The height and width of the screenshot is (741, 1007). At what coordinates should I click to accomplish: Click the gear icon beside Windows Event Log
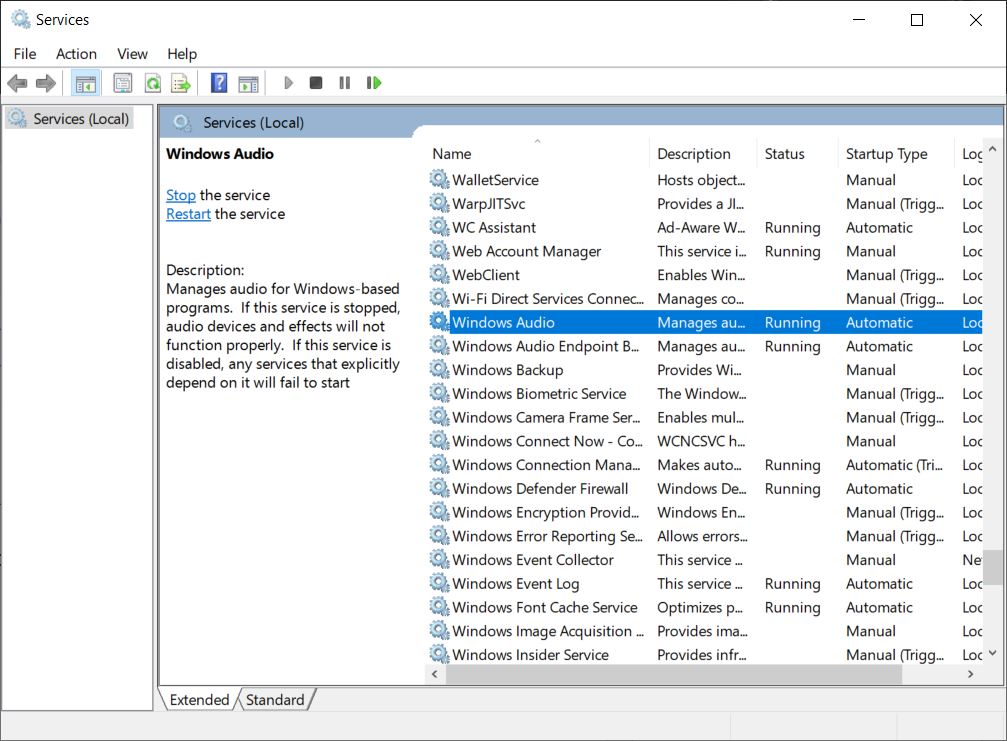(x=439, y=583)
